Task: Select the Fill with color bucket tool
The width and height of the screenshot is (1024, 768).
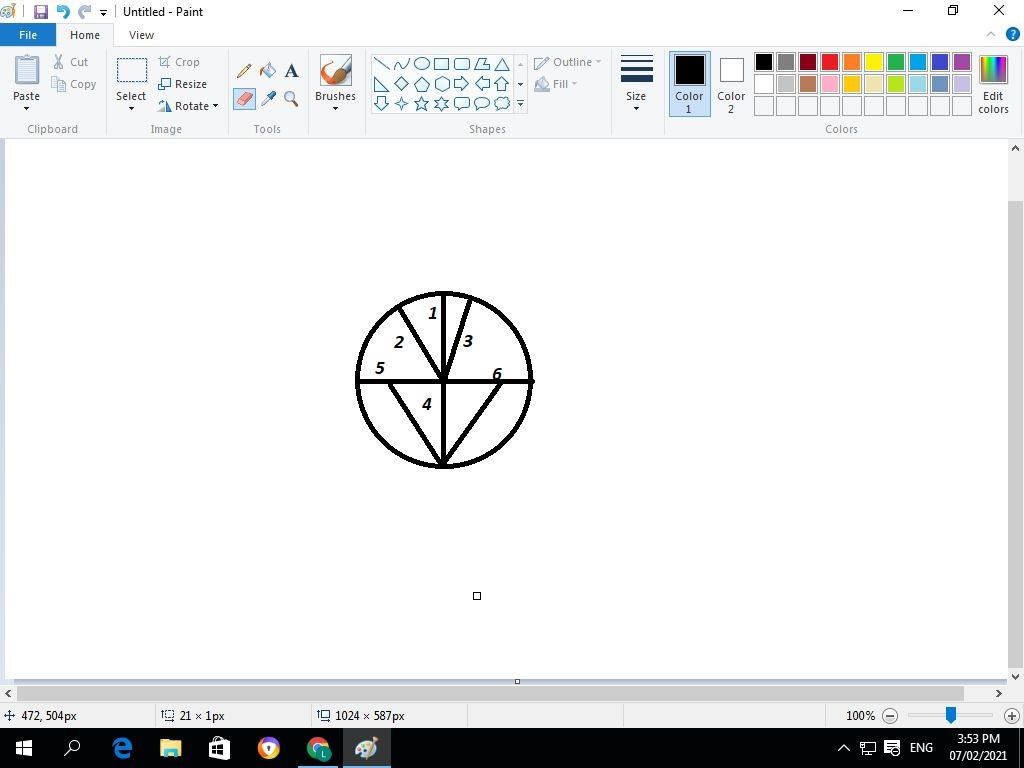Action: [268, 71]
